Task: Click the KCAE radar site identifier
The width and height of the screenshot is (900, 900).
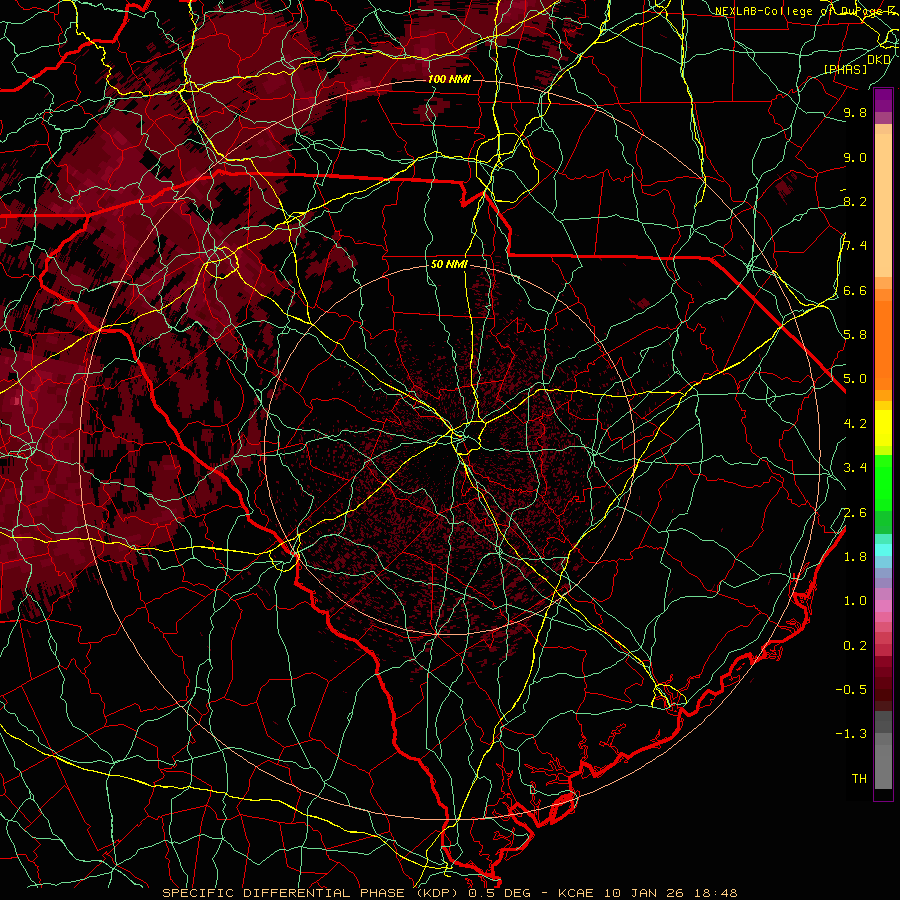Action: pyautogui.click(x=576, y=893)
